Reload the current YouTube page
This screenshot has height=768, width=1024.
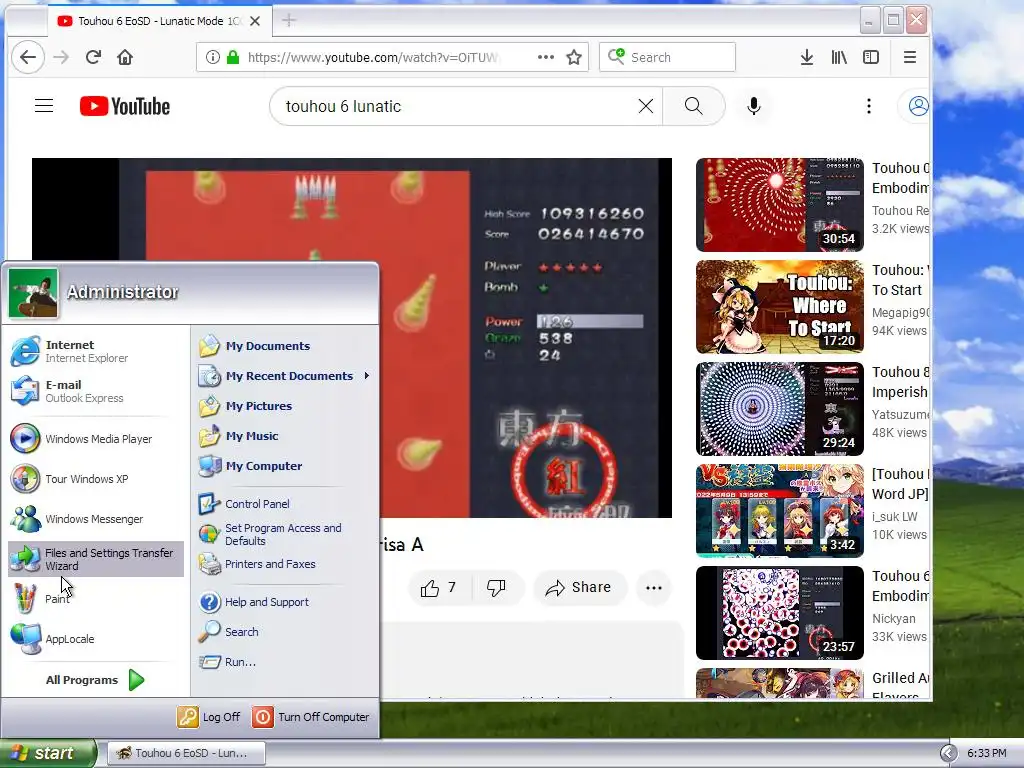pyautogui.click(x=93, y=57)
